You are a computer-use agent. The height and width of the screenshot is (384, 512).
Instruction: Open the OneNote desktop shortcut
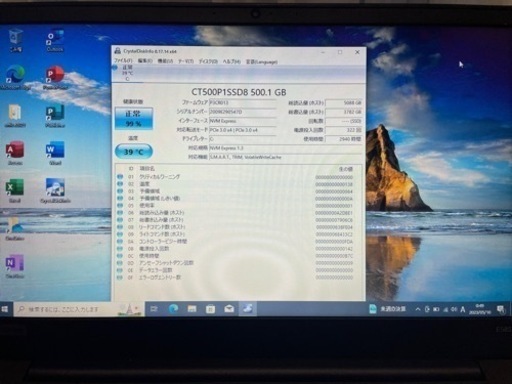point(15,267)
